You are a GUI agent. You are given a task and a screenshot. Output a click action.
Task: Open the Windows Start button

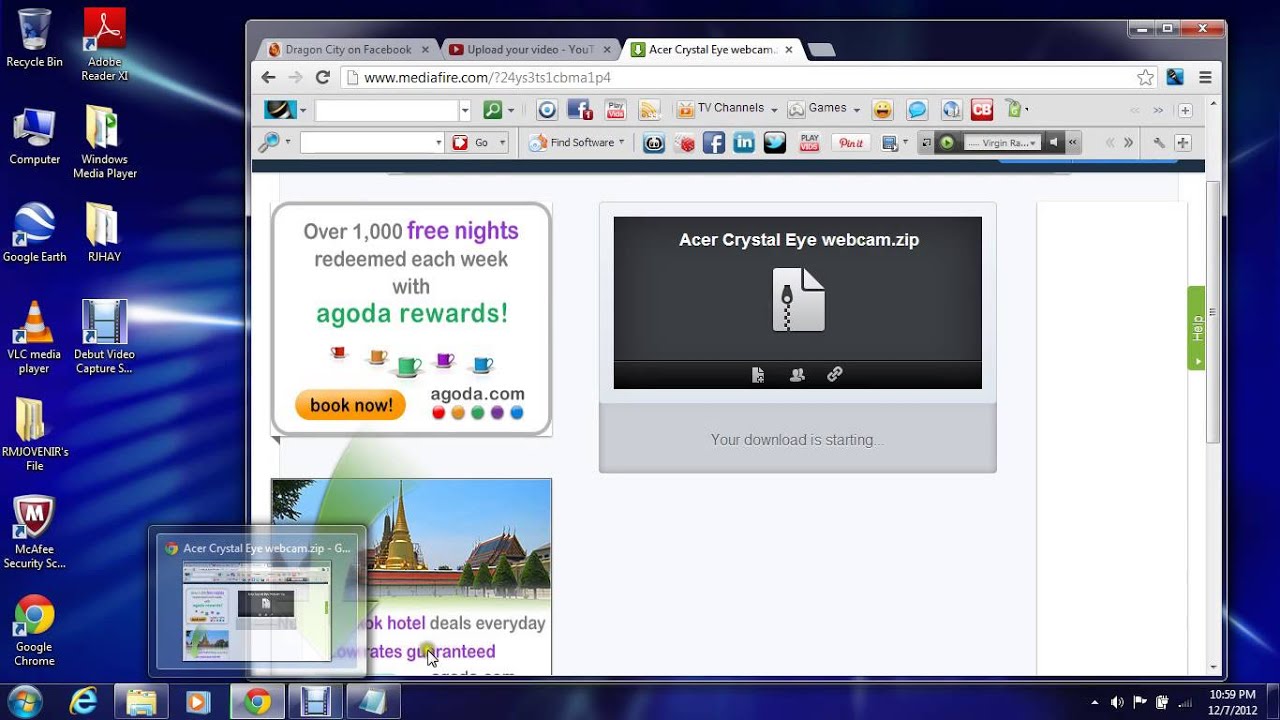point(23,701)
